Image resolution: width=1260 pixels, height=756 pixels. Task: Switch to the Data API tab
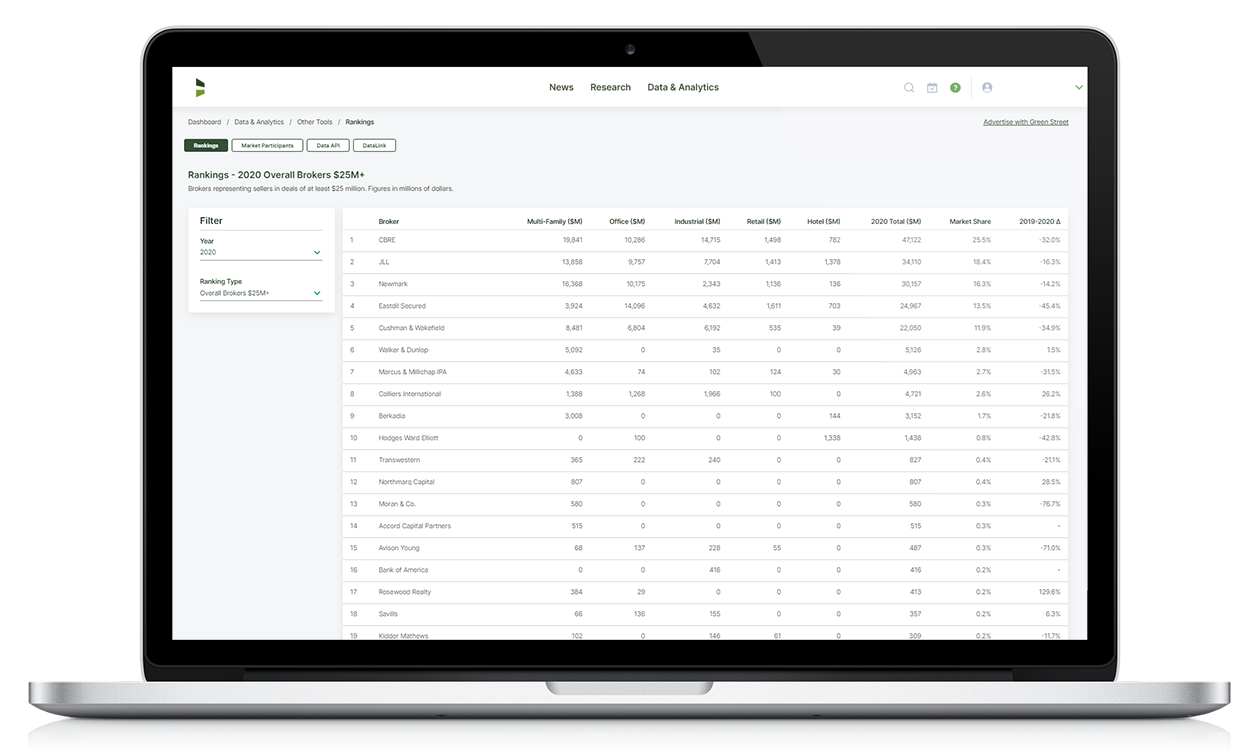(328, 146)
